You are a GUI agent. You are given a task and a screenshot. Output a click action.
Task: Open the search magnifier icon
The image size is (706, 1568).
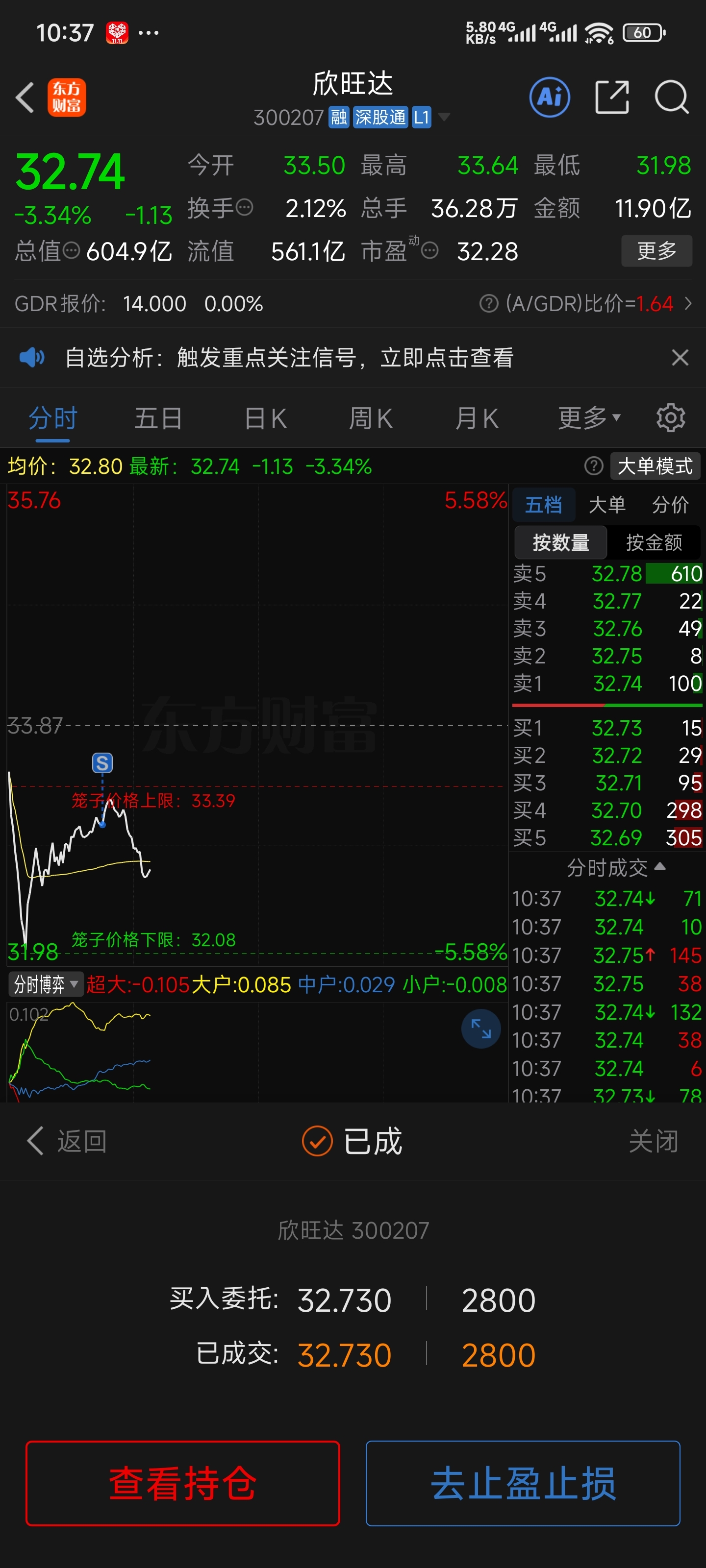672,97
